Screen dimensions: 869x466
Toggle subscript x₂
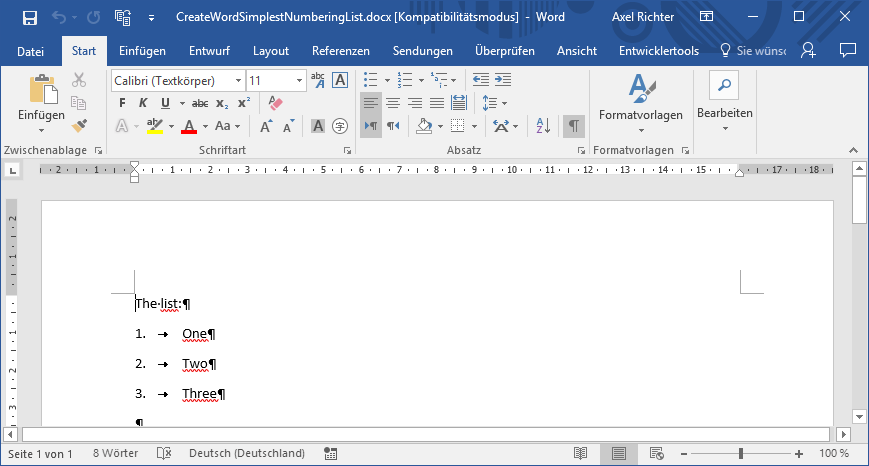coord(222,103)
